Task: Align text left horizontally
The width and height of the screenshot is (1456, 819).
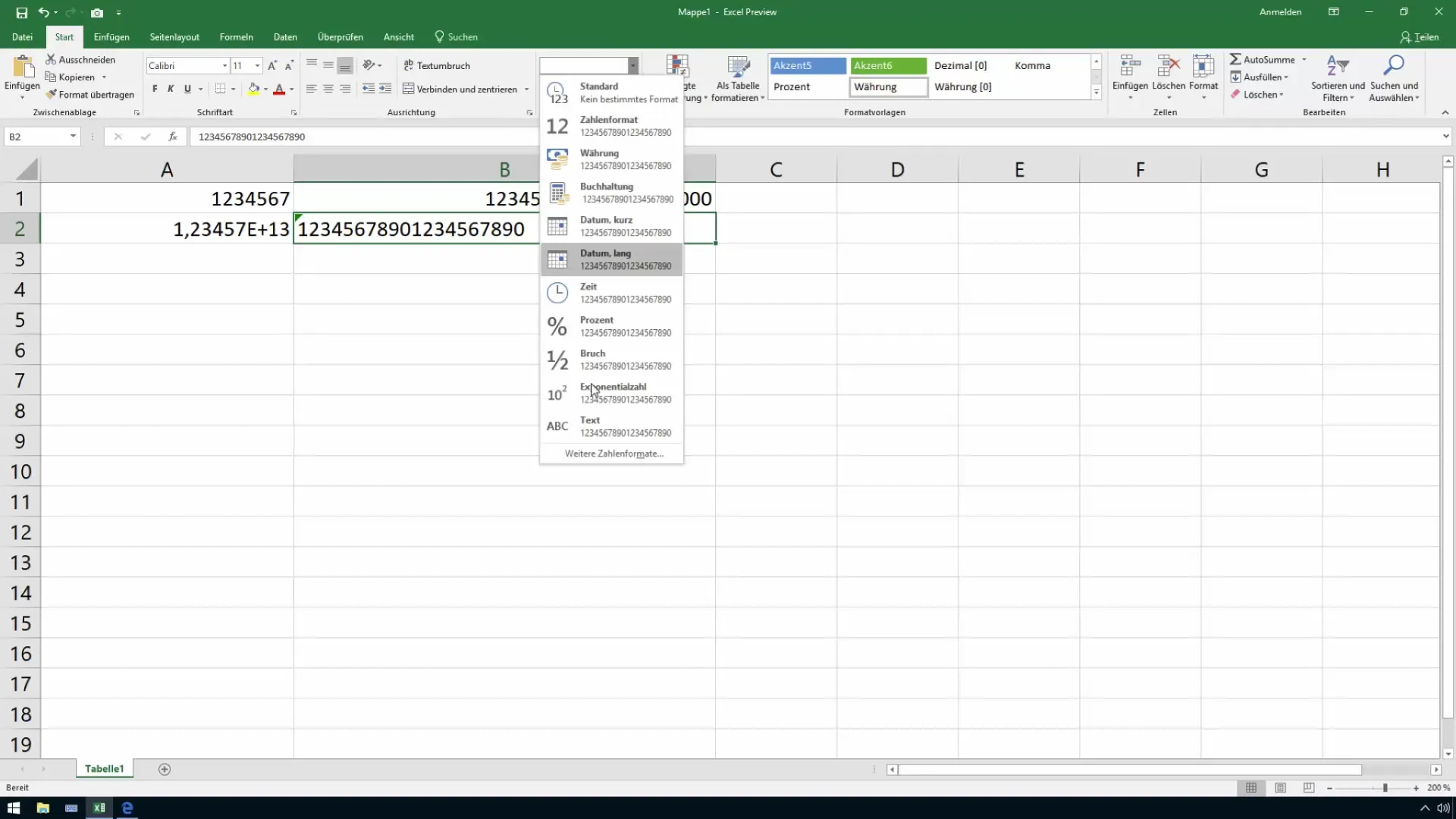Action: (x=312, y=89)
